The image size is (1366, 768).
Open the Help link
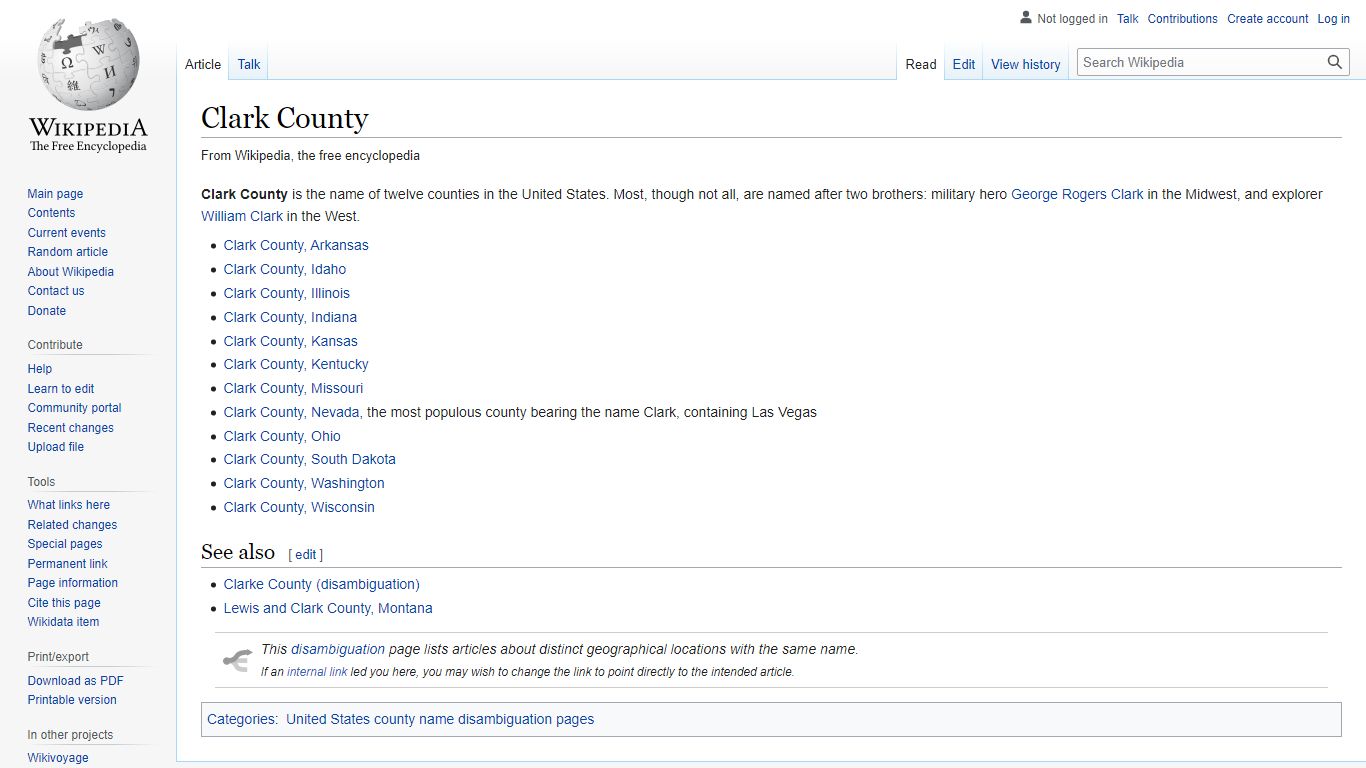[40, 369]
